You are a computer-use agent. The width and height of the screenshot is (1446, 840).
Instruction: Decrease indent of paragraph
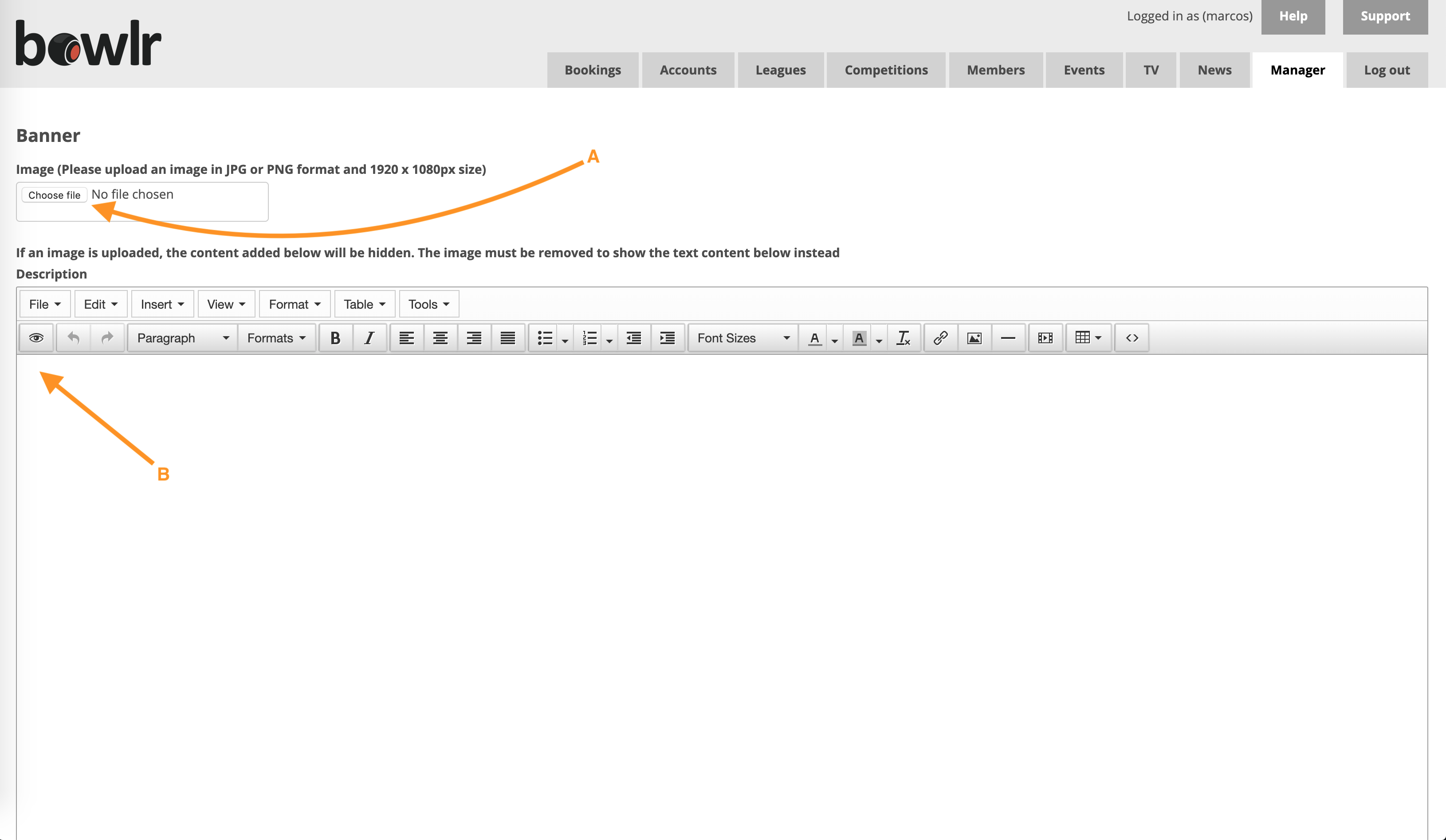(x=634, y=338)
